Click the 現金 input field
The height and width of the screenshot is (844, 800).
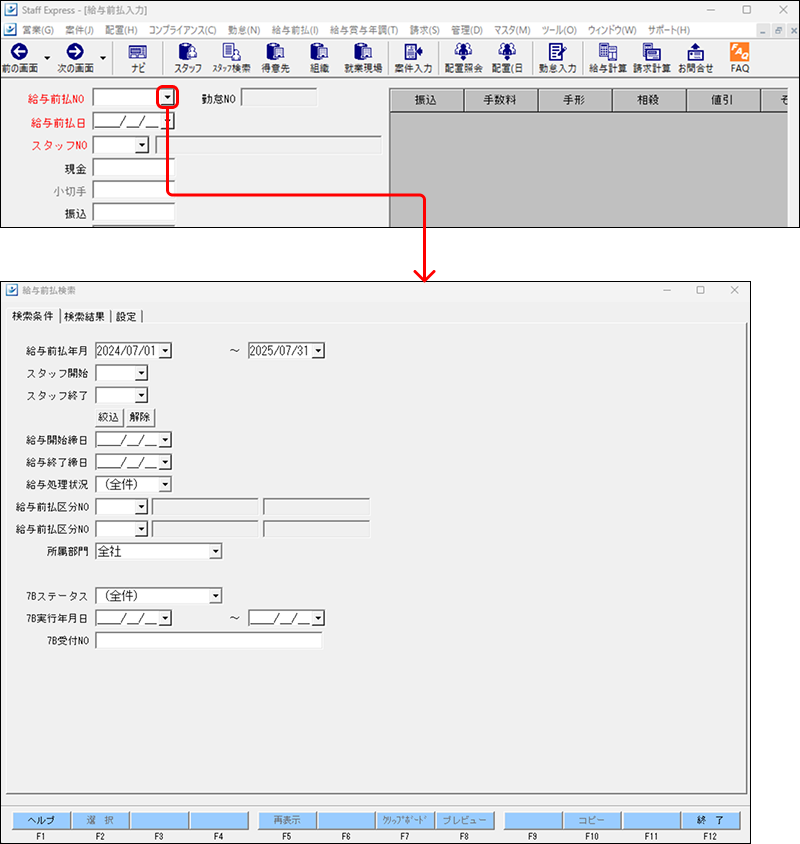click(x=134, y=168)
